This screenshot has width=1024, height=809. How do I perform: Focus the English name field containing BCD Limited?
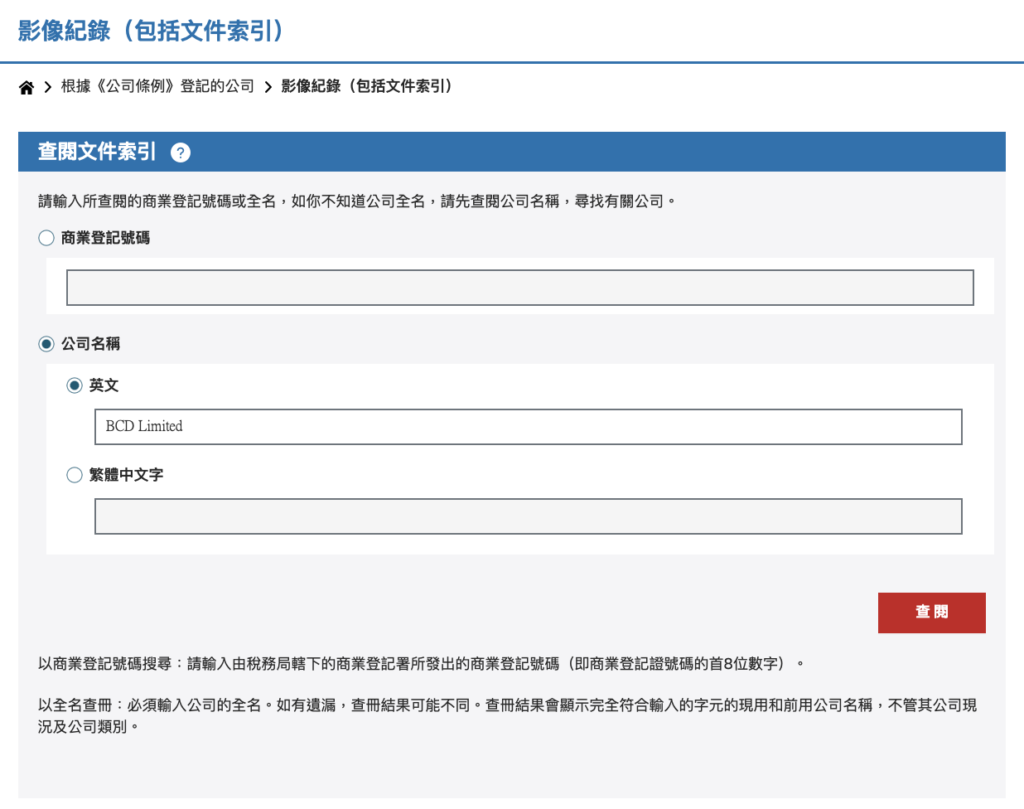click(x=527, y=426)
